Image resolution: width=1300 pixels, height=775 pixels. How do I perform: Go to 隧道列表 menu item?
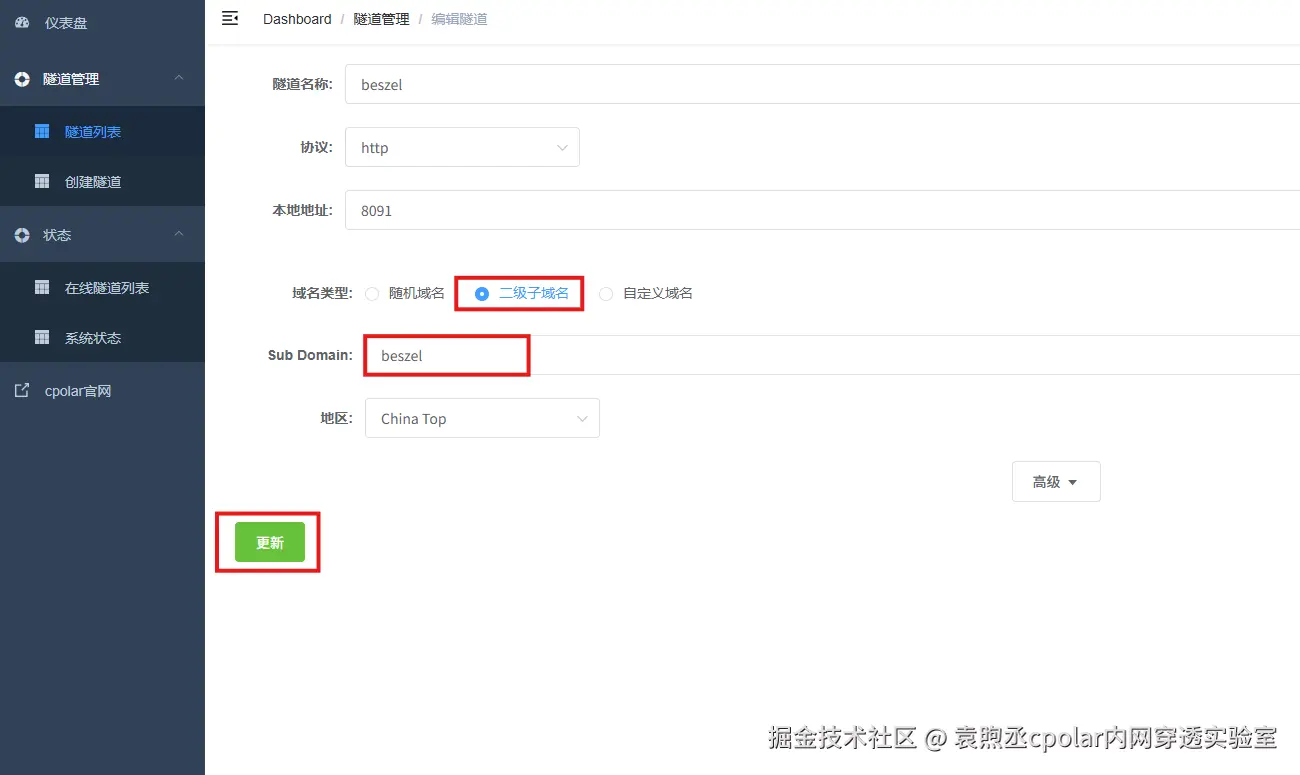(102, 131)
